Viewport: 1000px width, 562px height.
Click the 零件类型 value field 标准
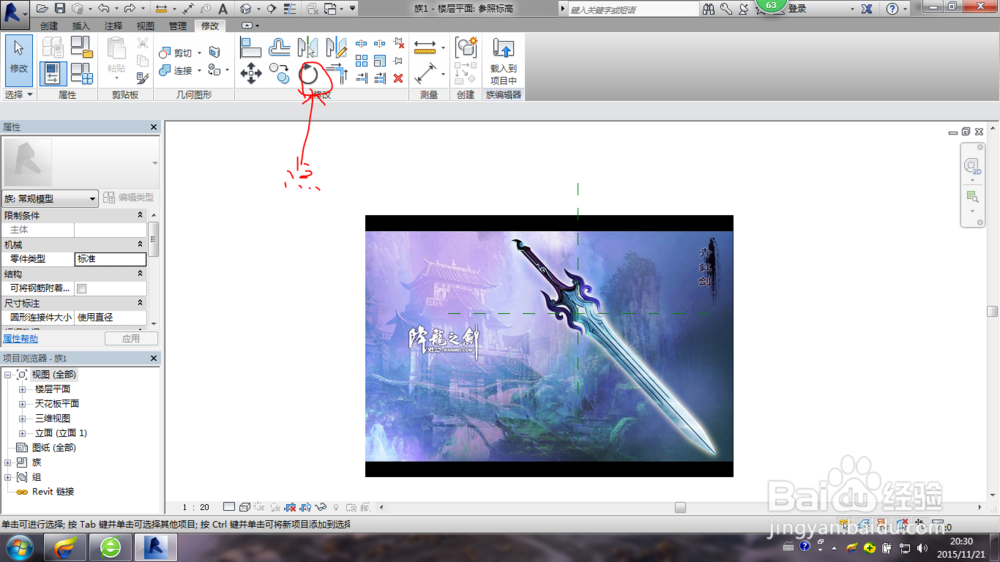pos(110,259)
